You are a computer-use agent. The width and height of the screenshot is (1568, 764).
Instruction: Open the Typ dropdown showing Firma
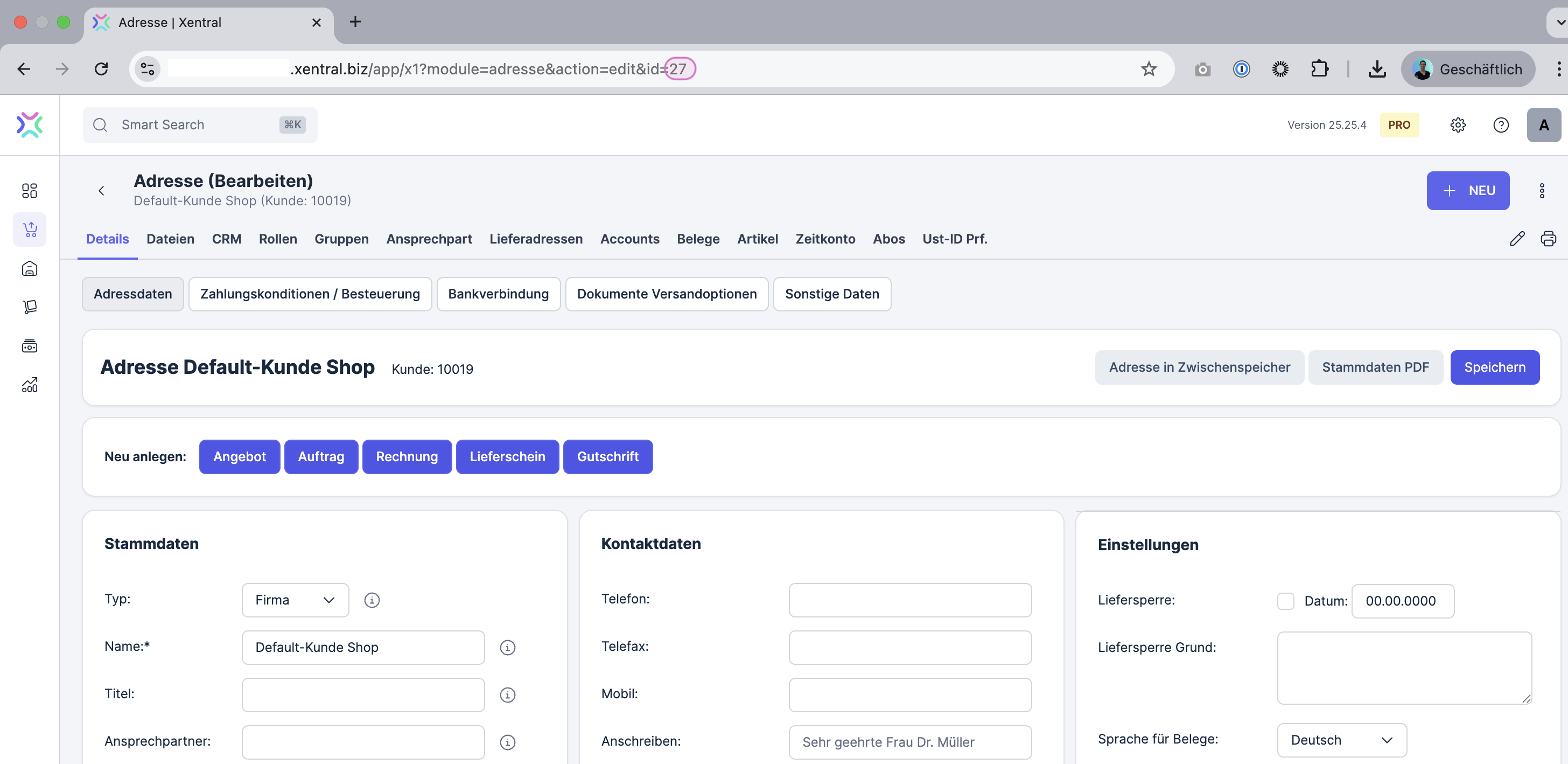295,600
